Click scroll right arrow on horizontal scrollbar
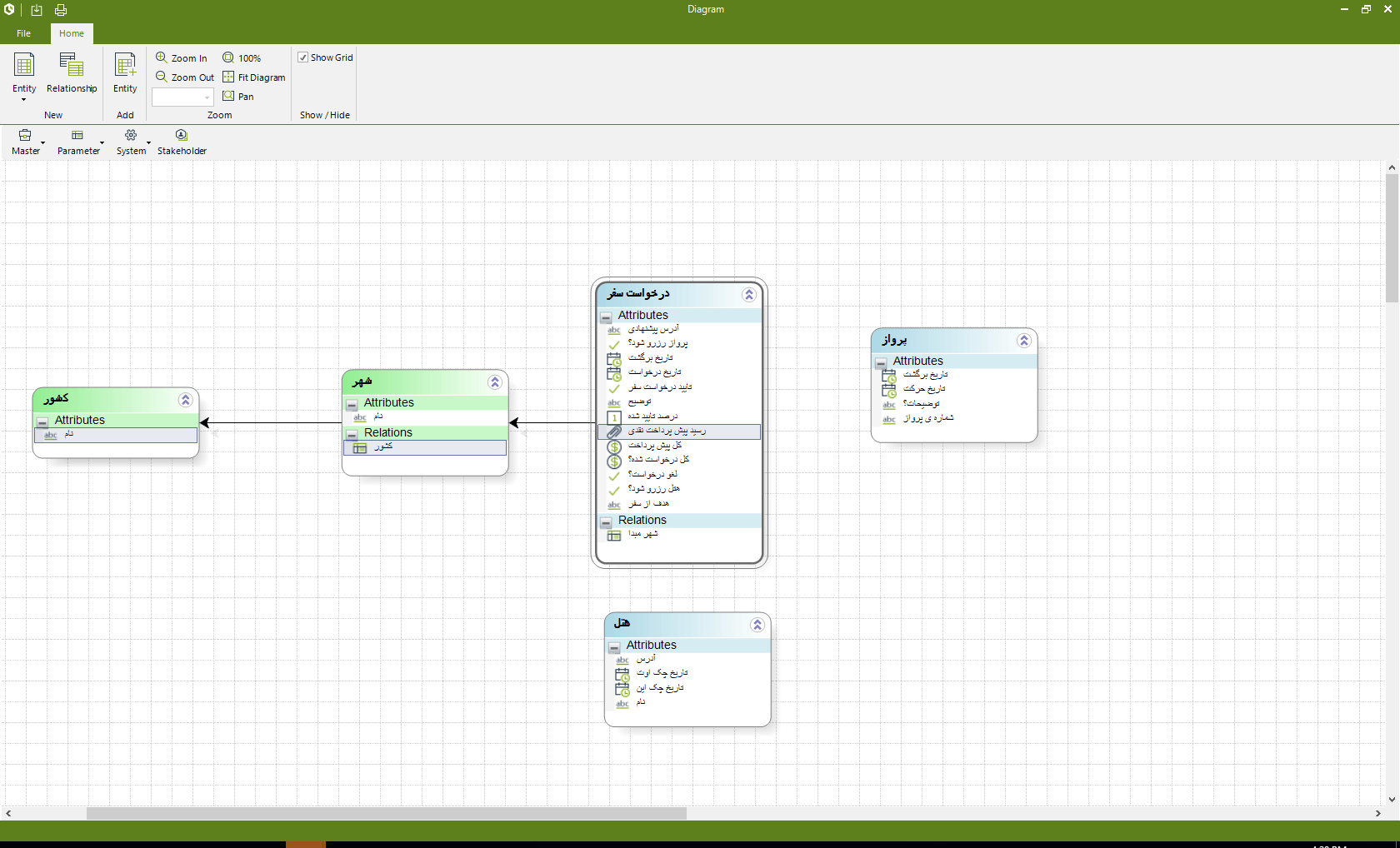Image resolution: width=1400 pixels, height=848 pixels. (1378, 813)
